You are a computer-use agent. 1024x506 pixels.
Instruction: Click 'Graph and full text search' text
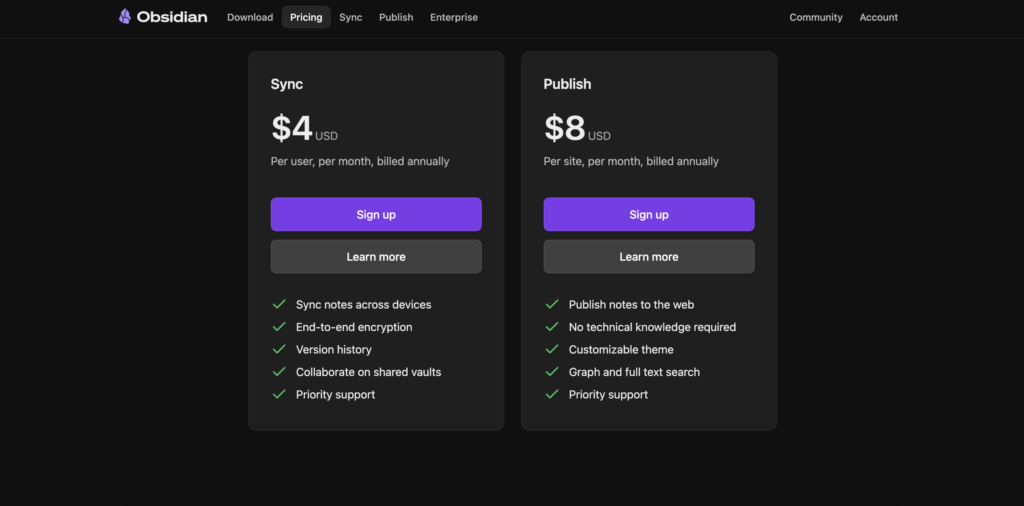tap(634, 372)
